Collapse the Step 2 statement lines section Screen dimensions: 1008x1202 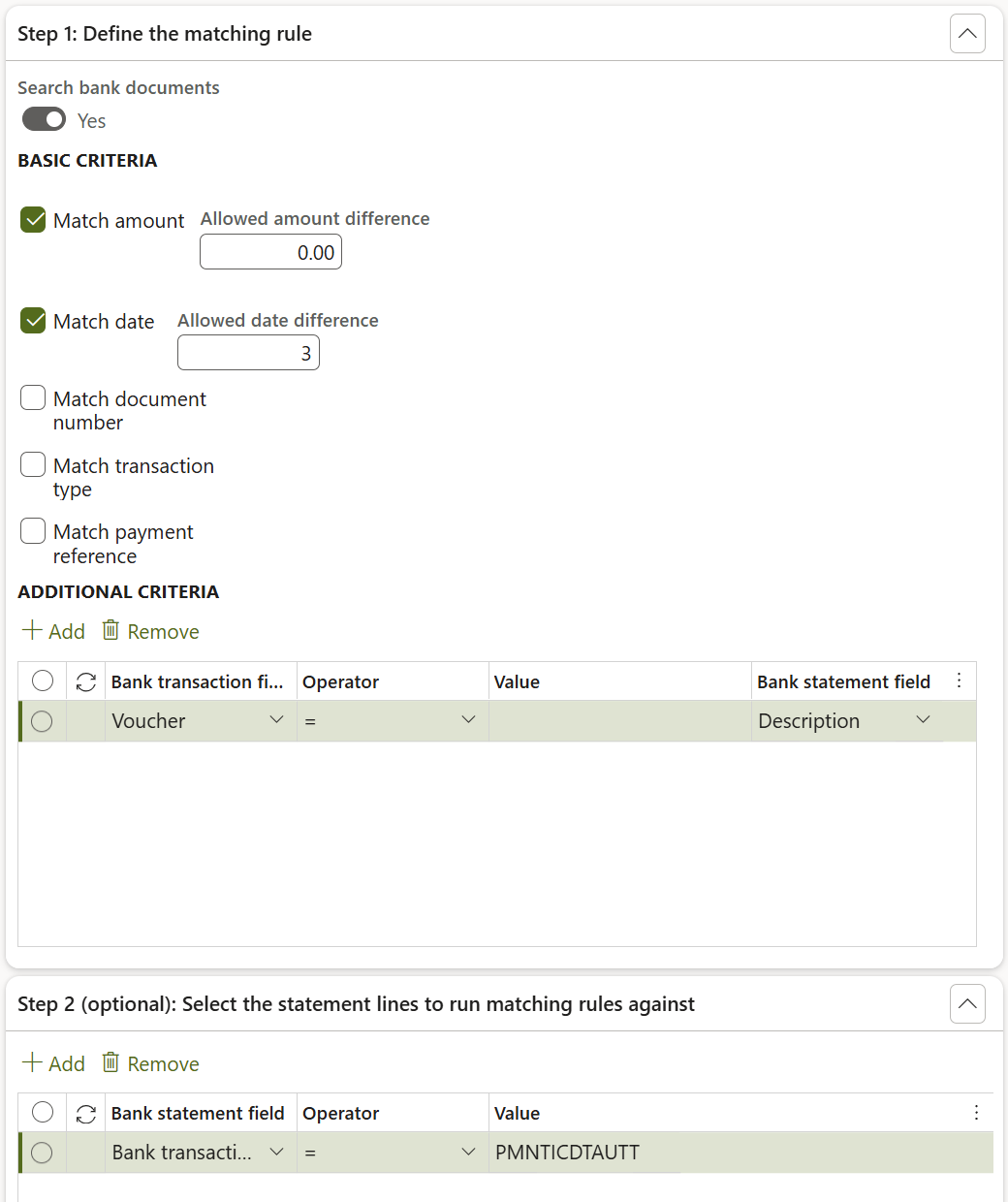tap(967, 1004)
